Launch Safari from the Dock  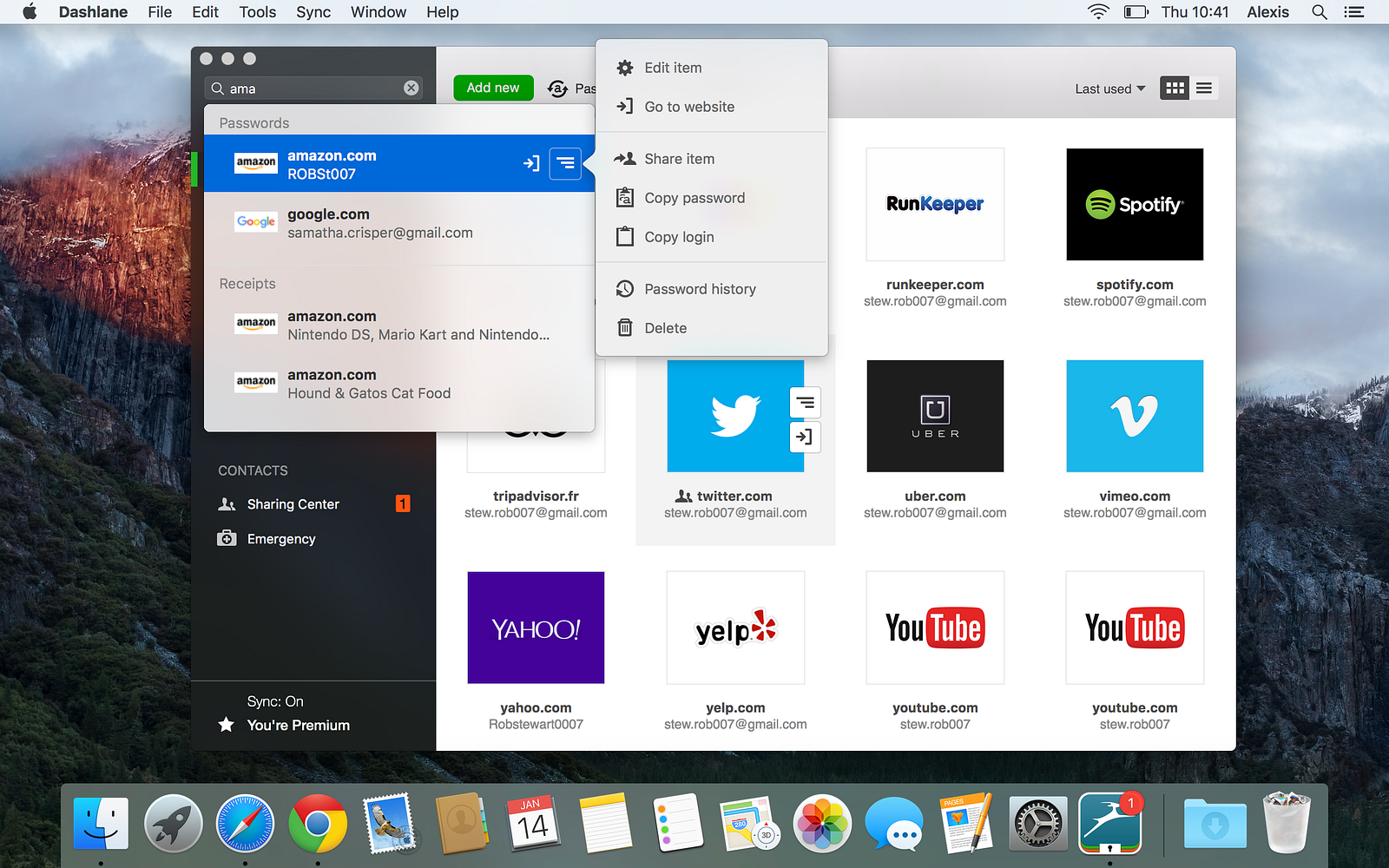[245, 823]
